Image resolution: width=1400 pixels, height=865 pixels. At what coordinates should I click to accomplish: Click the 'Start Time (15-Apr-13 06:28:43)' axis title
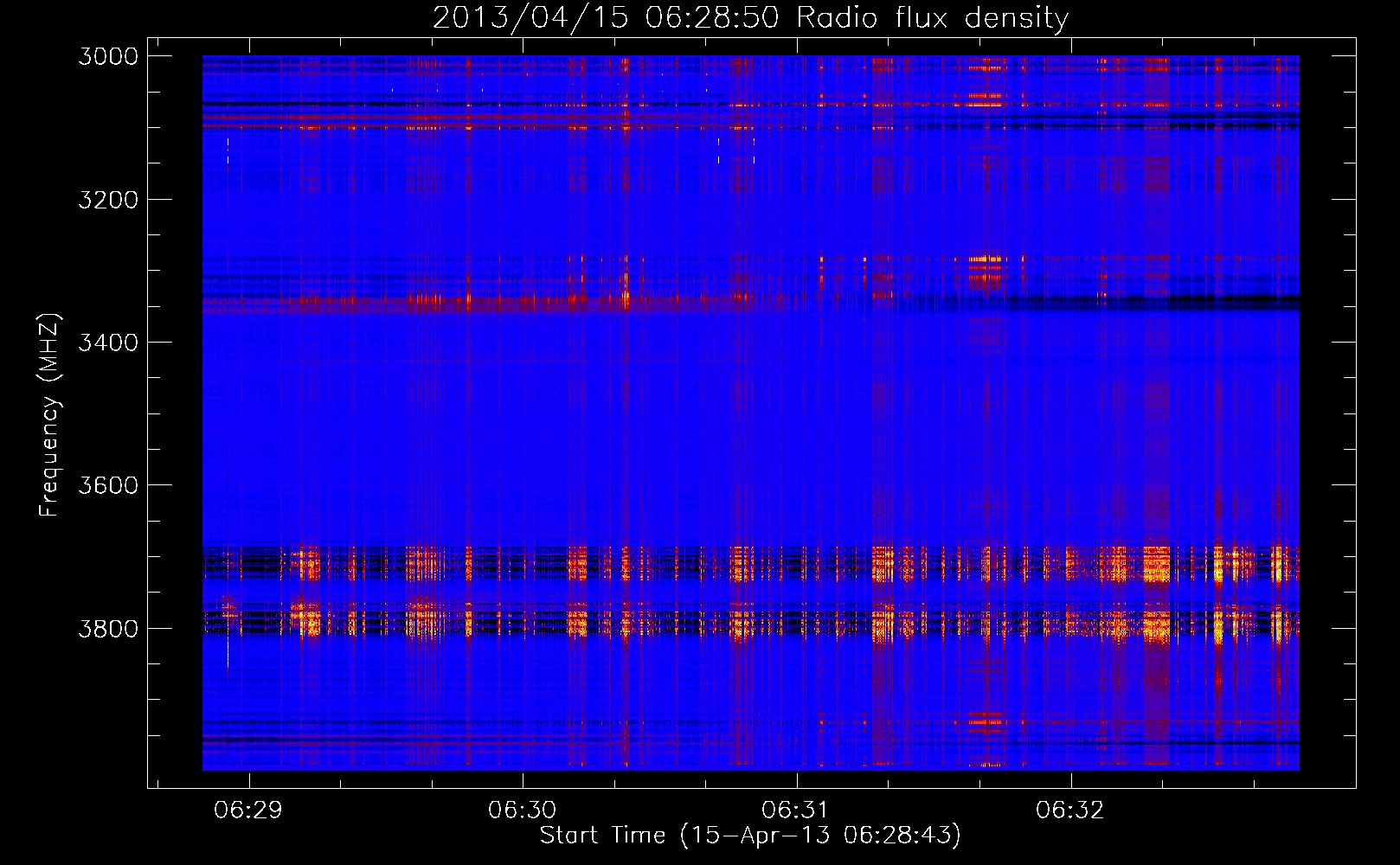[x=750, y=836]
